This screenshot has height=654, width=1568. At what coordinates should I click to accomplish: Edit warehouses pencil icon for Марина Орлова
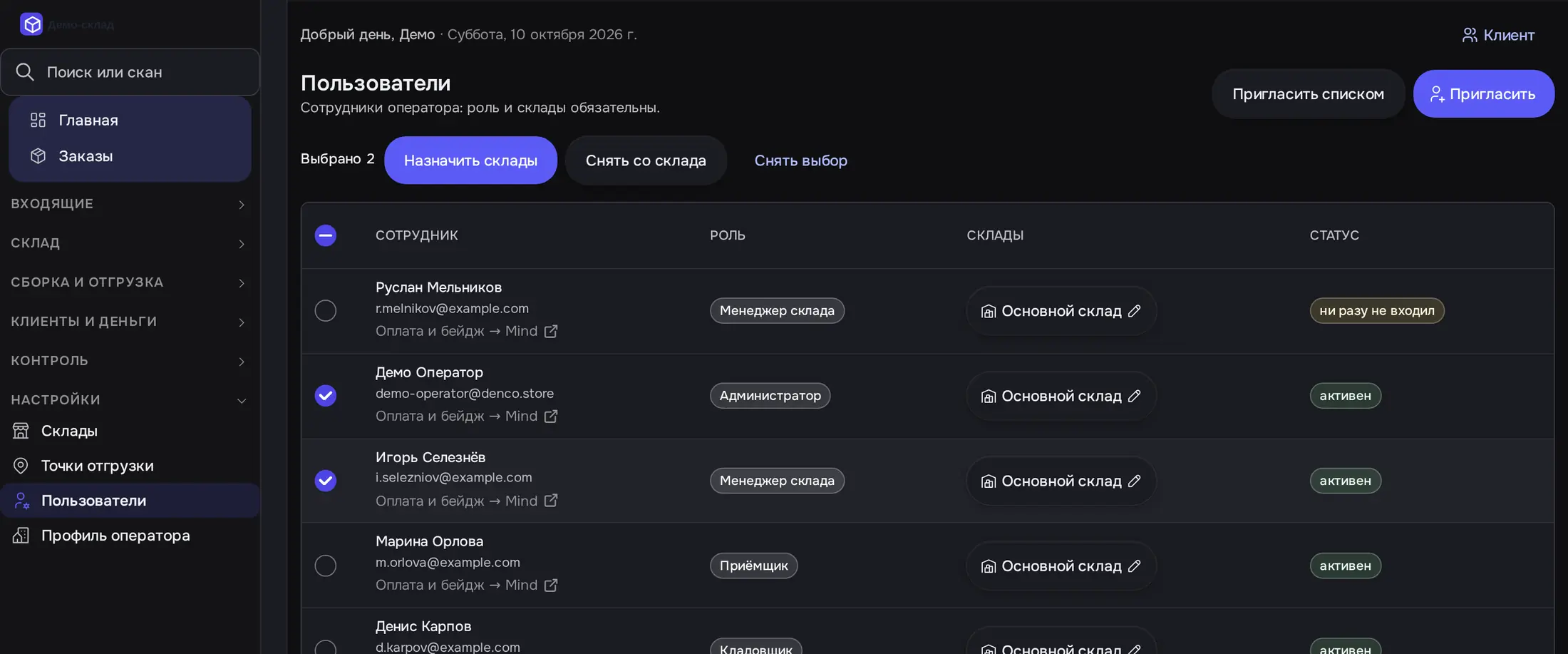[1135, 566]
